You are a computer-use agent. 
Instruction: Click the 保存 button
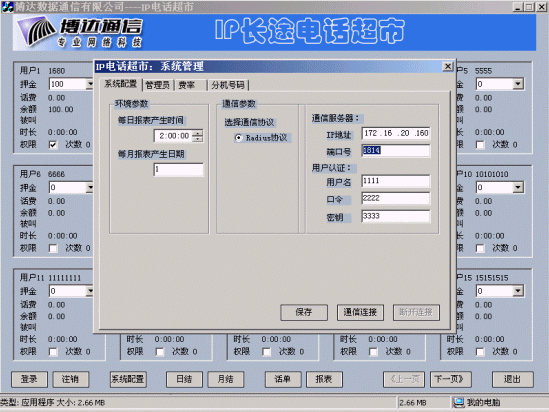click(304, 312)
